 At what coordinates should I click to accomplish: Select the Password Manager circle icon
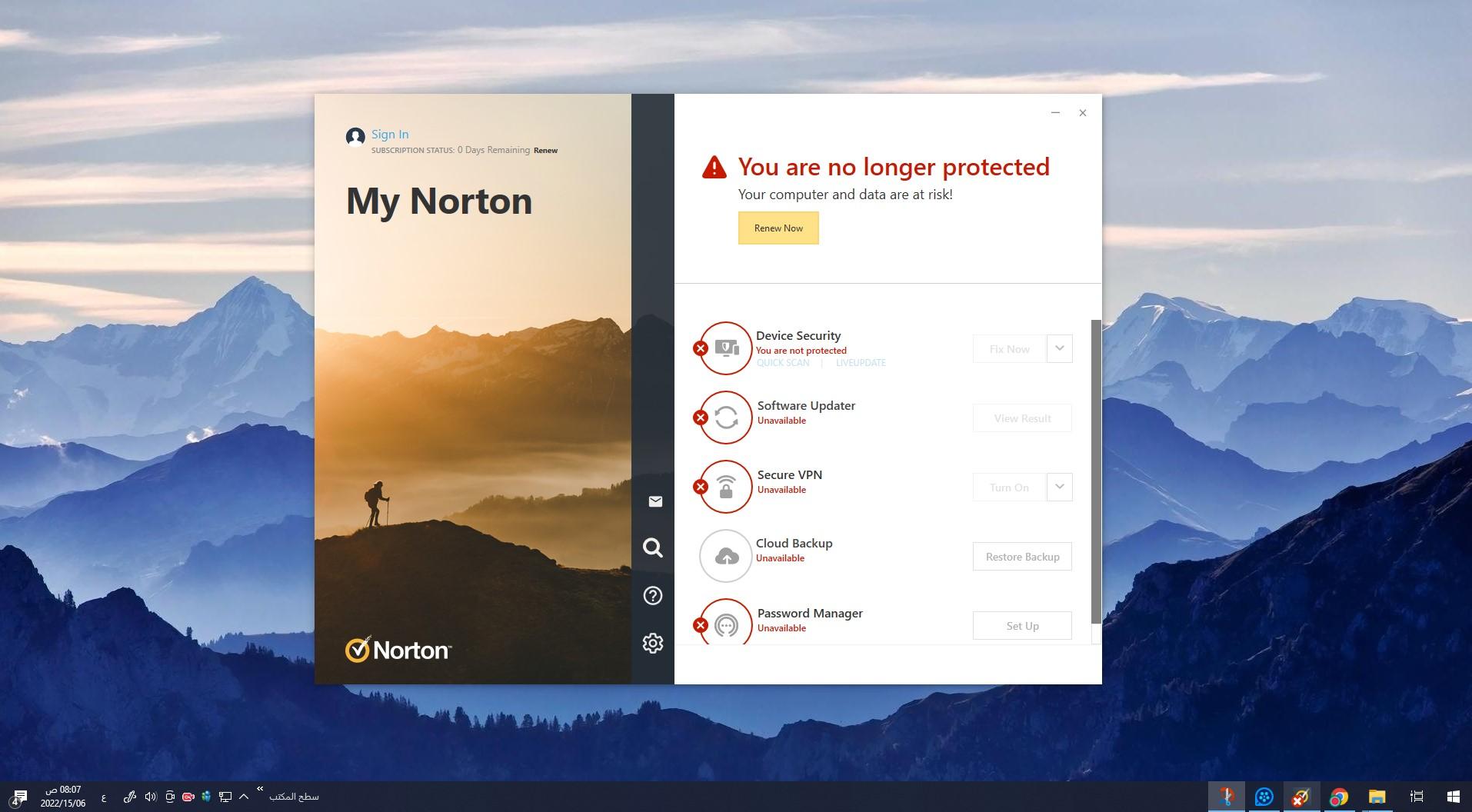pyautogui.click(x=725, y=621)
